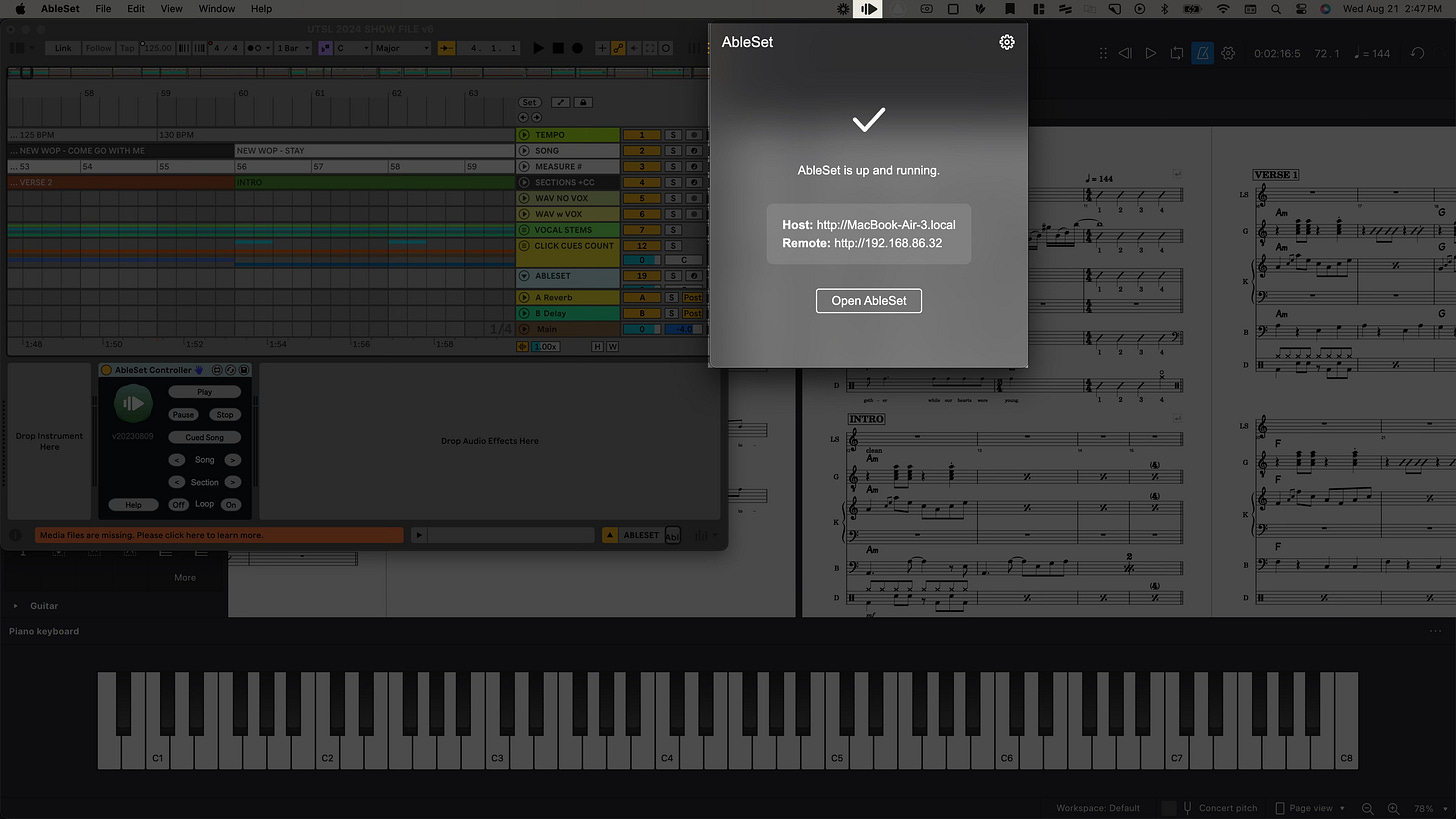This screenshot has width=1456, height=819.
Task: Zoom in MuseScore score view
Action: (1393, 808)
